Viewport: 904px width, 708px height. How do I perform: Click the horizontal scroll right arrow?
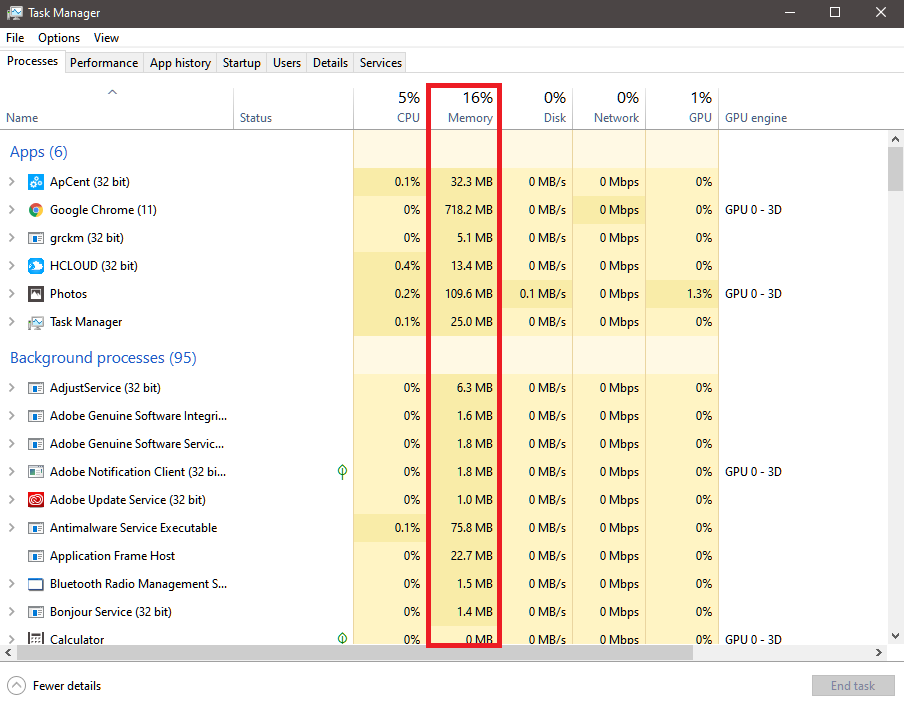879,653
